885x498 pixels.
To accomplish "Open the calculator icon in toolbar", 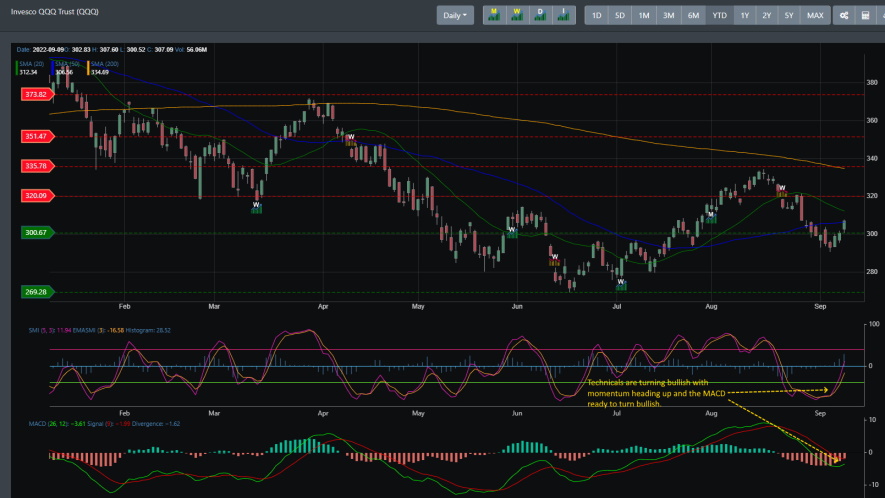I will point(865,15).
